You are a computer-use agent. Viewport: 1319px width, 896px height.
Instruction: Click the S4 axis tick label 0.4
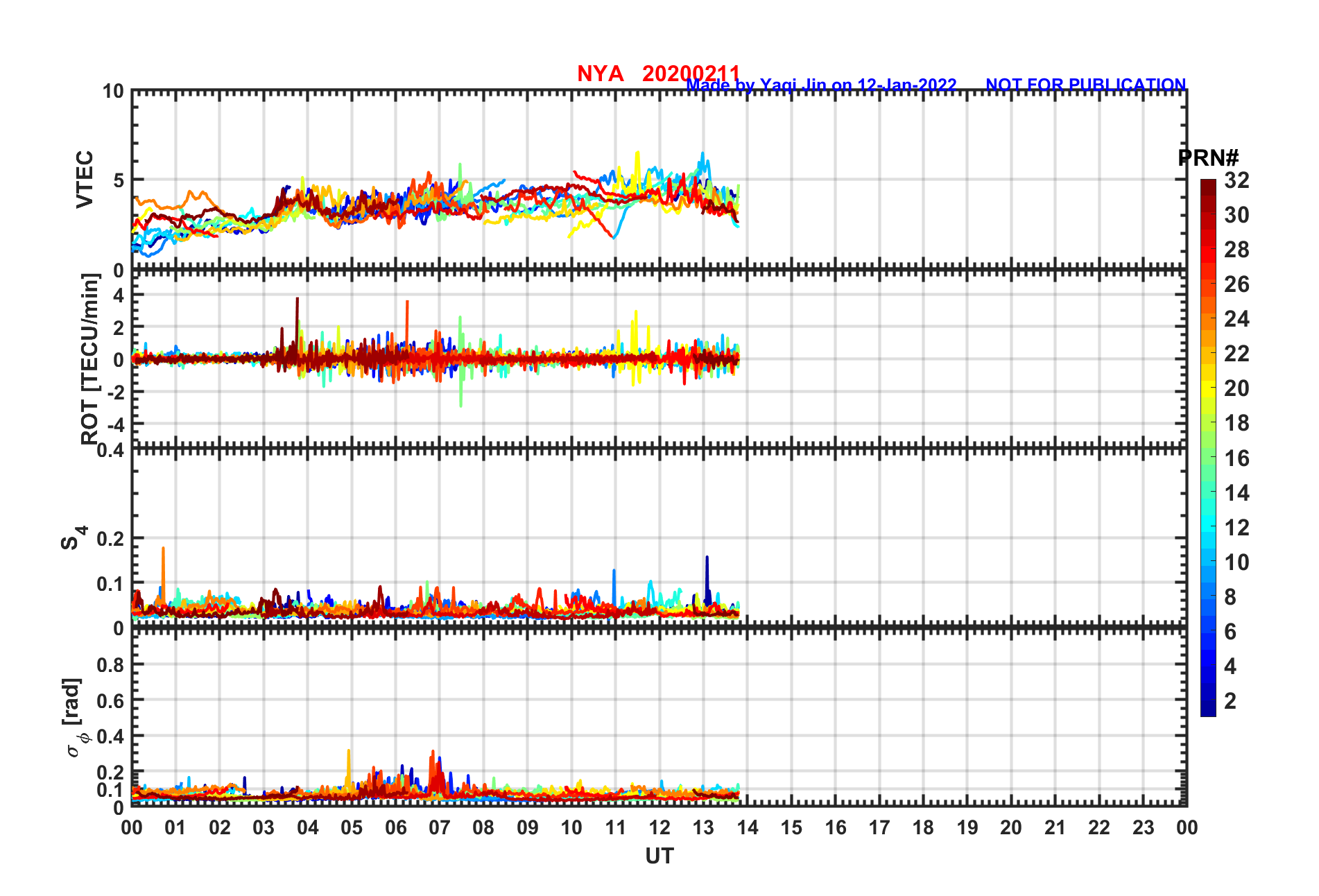(x=111, y=451)
